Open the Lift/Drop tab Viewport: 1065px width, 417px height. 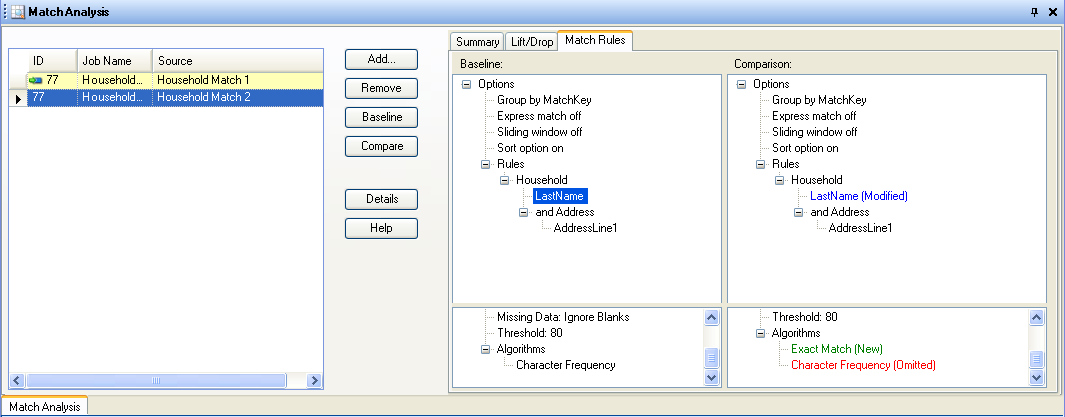click(531, 42)
